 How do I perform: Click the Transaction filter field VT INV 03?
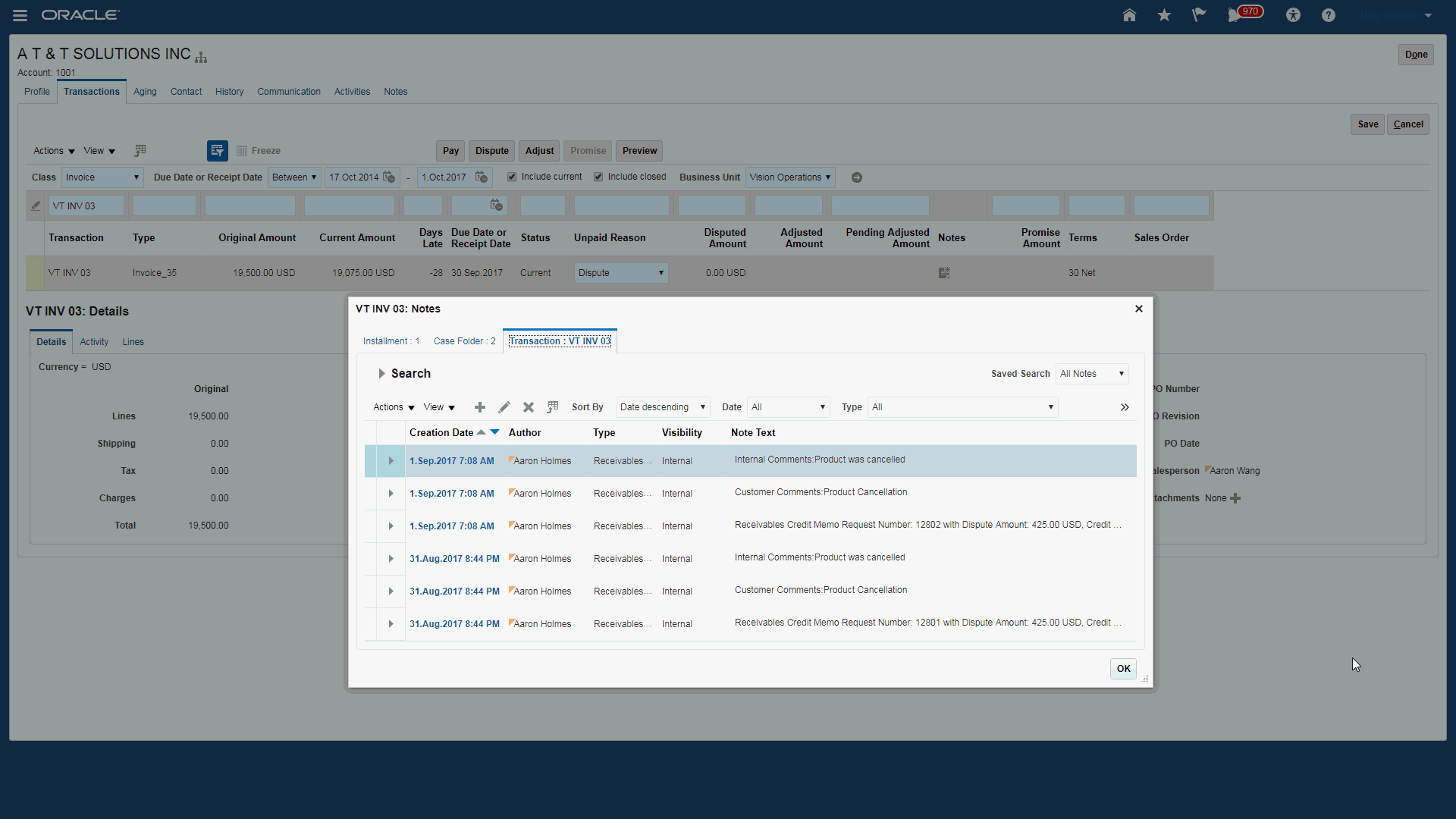86,206
